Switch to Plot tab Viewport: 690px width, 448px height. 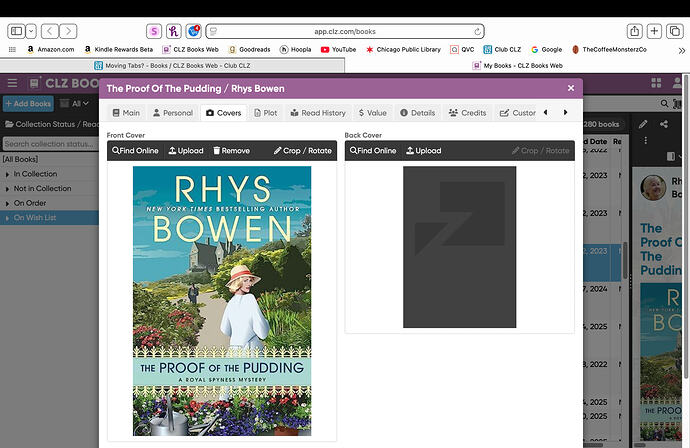tap(266, 113)
